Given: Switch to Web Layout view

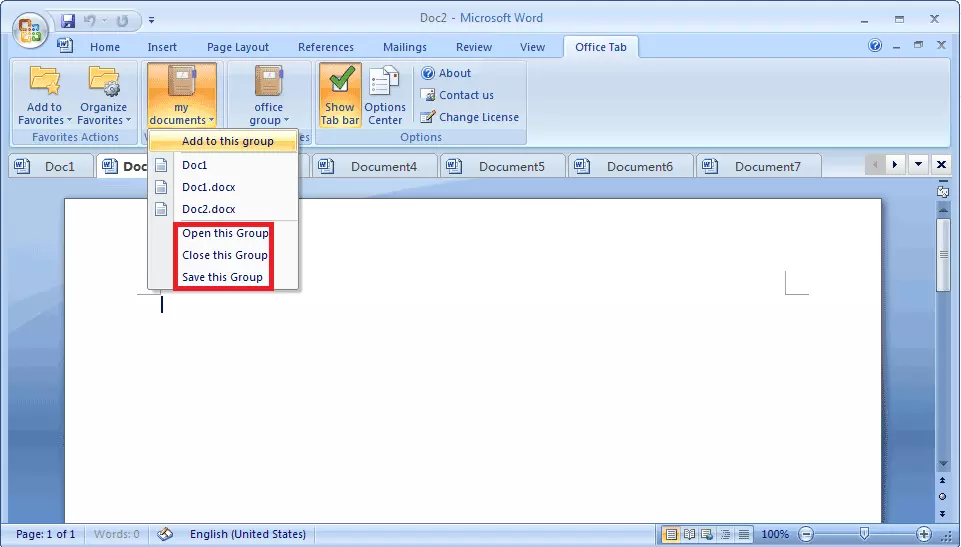Looking at the screenshot, I should pos(707,535).
